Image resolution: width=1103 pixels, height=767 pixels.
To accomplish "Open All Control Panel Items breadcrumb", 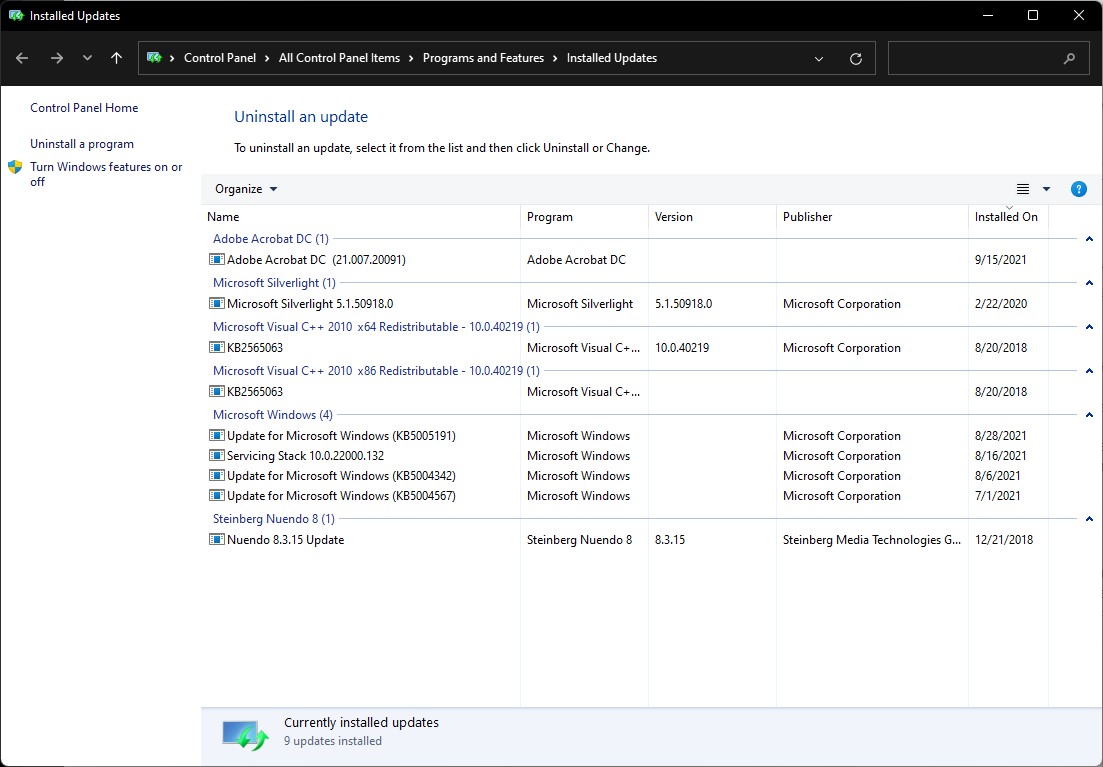I will (339, 58).
